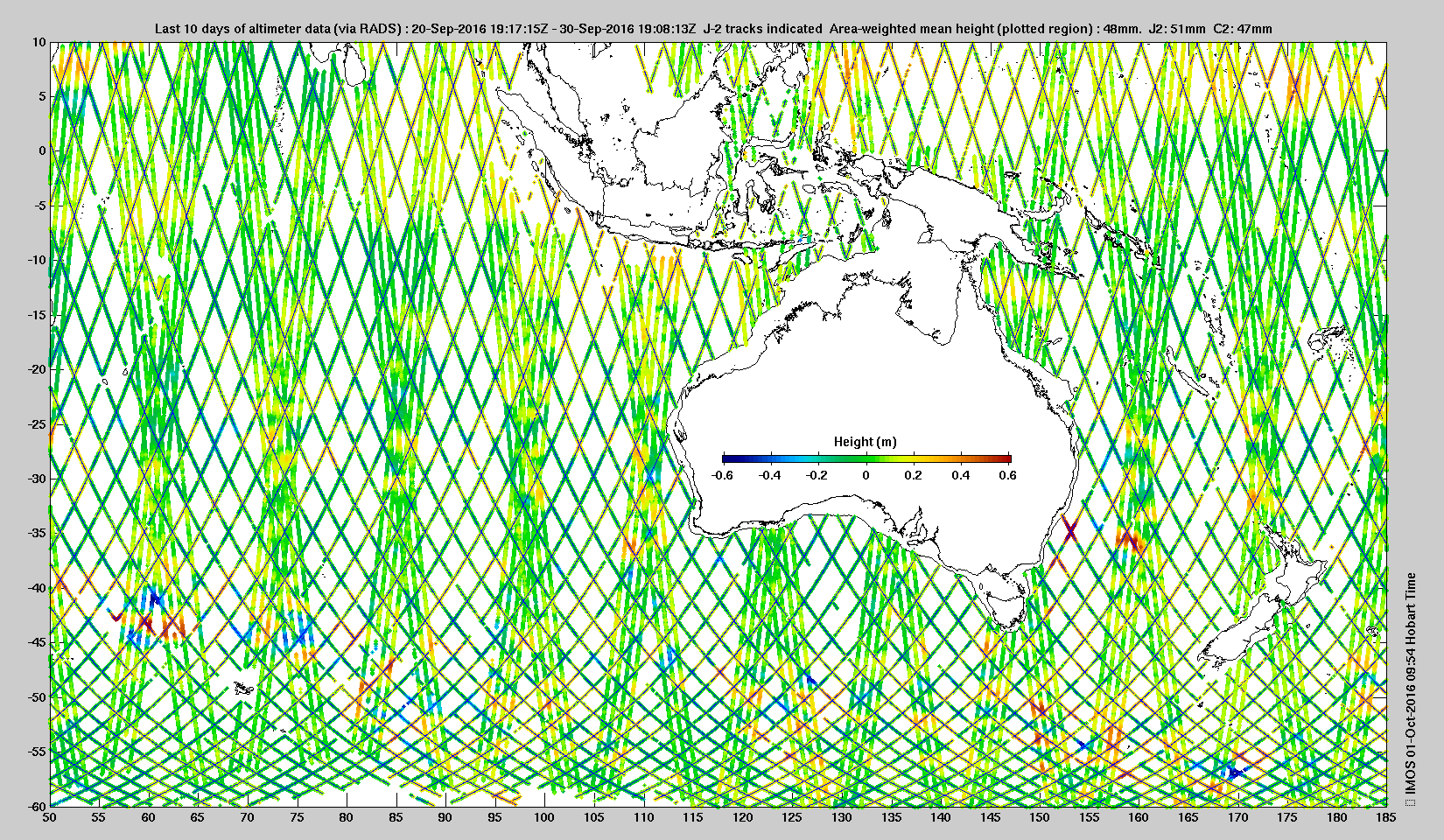Select the '-0.6' colorbar tick label
The height and width of the screenshot is (840, 1444).
[x=722, y=475]
